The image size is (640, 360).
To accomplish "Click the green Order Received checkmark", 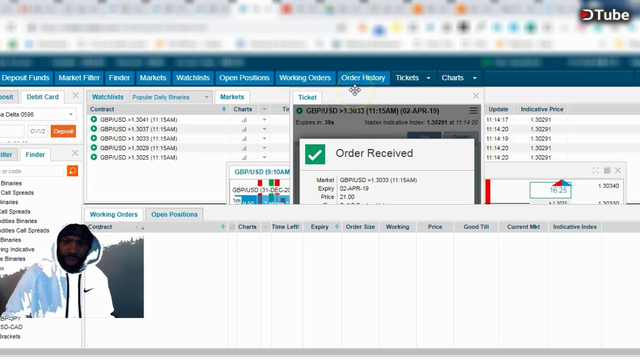I will 315,154.
